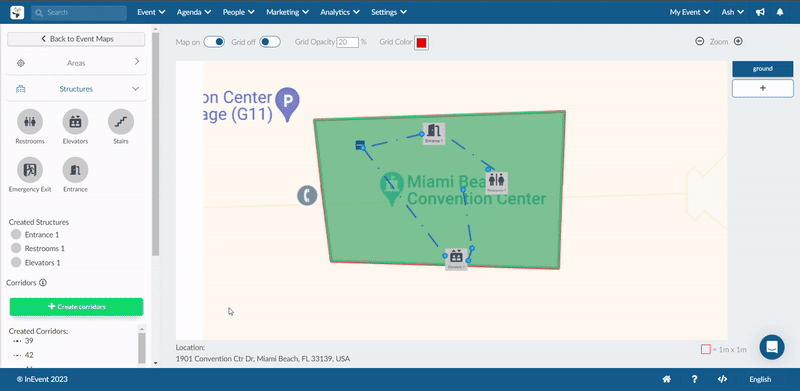Select the Entrance 1 radio button
The height and width of the screenshot is (391, 800).
coord(16,235)
